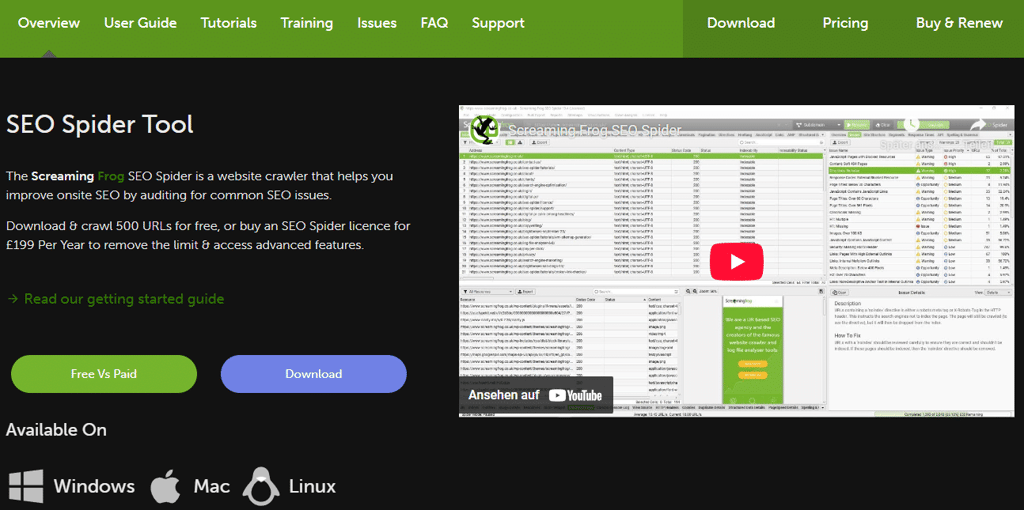Click the Watch Later clock icon
This screenshot has height=510, width=1024.
(x=913, y=125)
